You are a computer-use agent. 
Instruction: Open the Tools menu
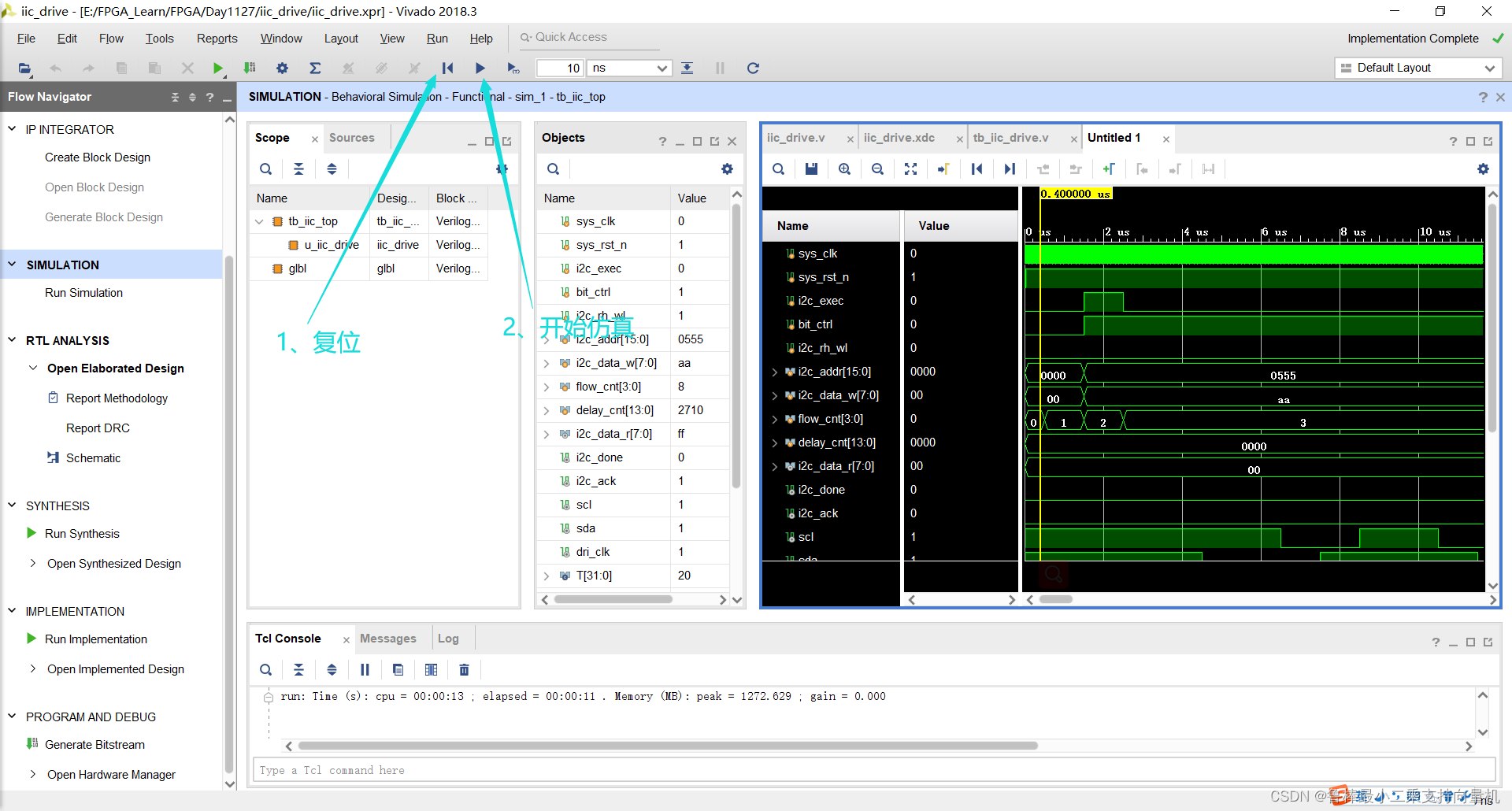click(159, 39)
